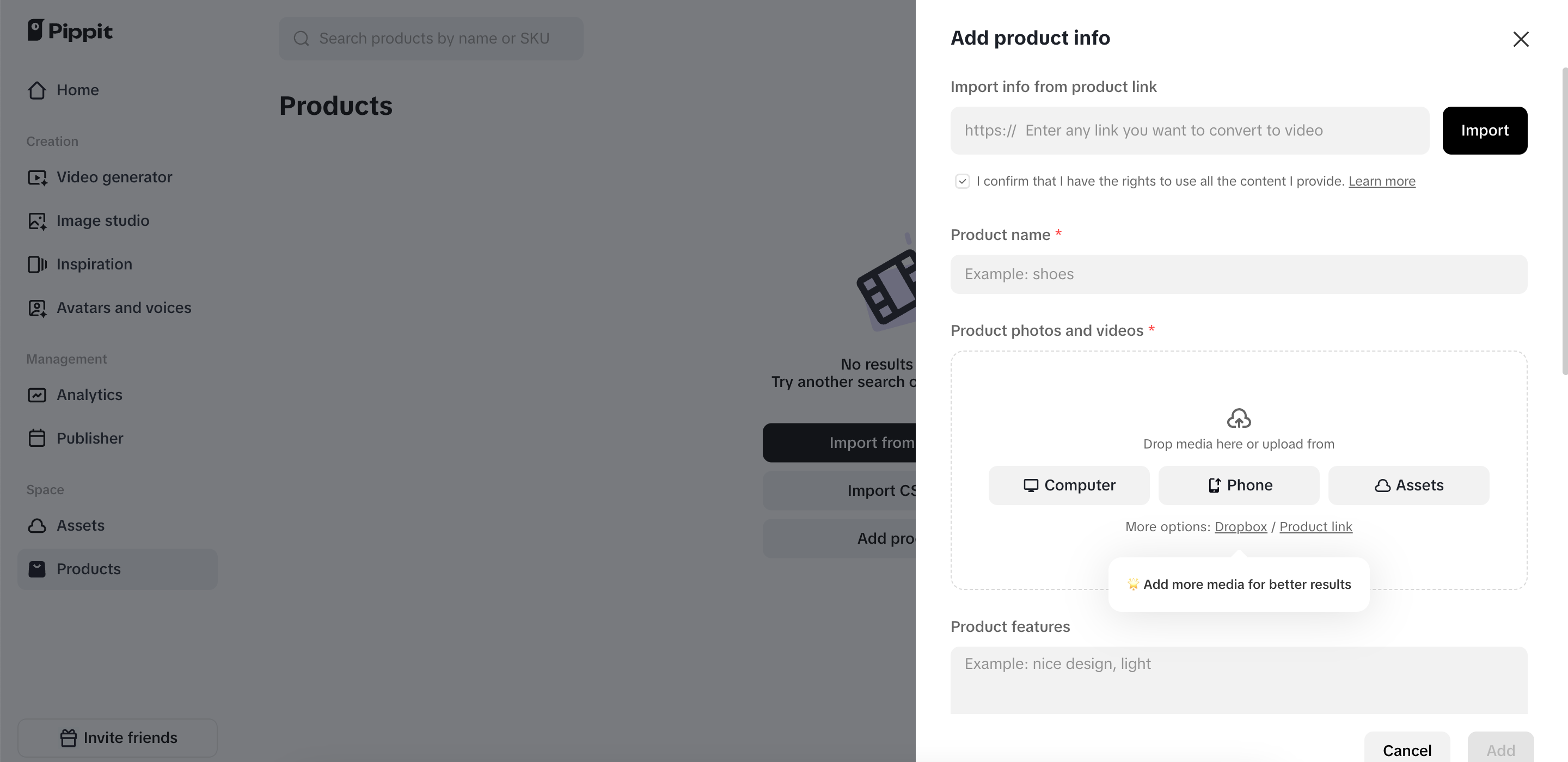Open Assets from the Space section
The height and width of the screenshot is (762, 1568).
(x=81, y=525)
